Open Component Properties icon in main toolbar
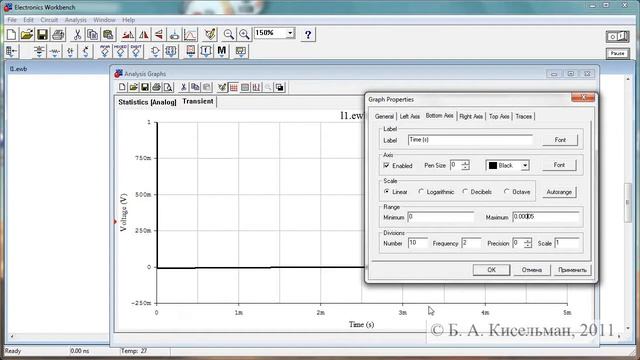This screenshot has height=360, width=640. tap(210, 35)
